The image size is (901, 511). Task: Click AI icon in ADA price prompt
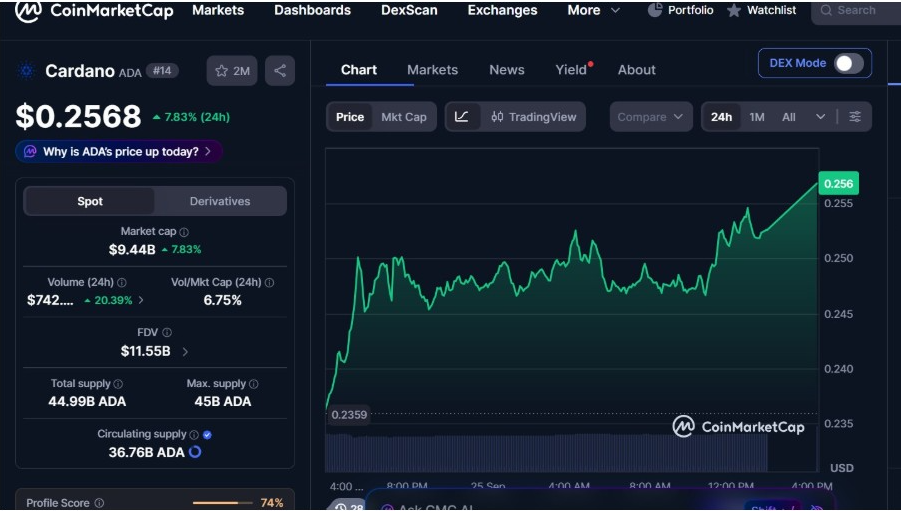(30, 152)
